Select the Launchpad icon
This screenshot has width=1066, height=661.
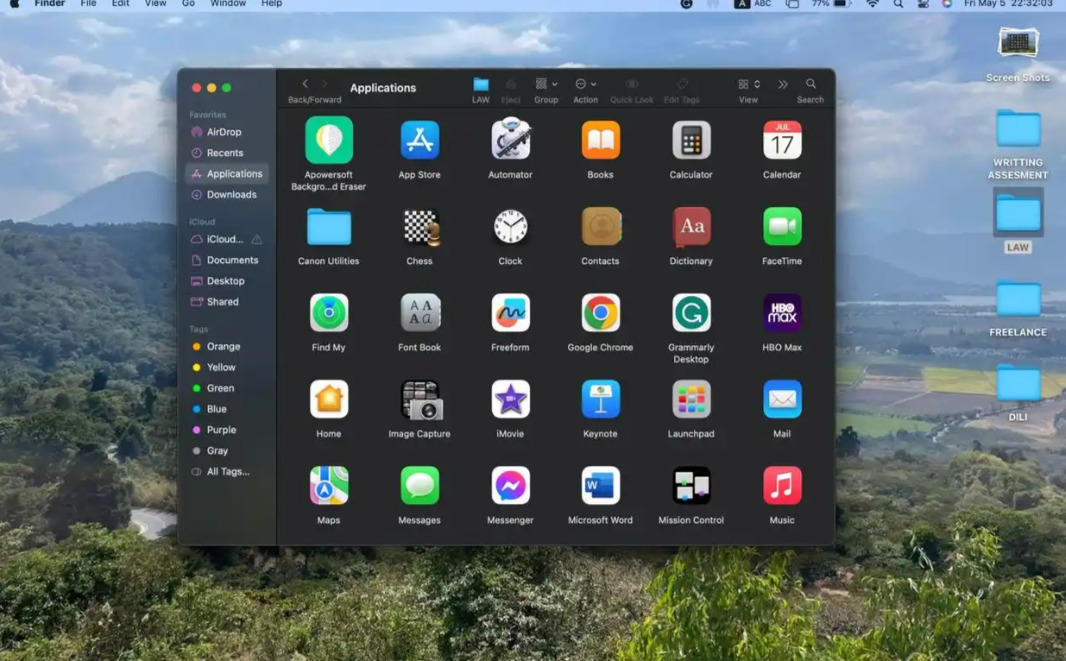[x=691, y=399]
